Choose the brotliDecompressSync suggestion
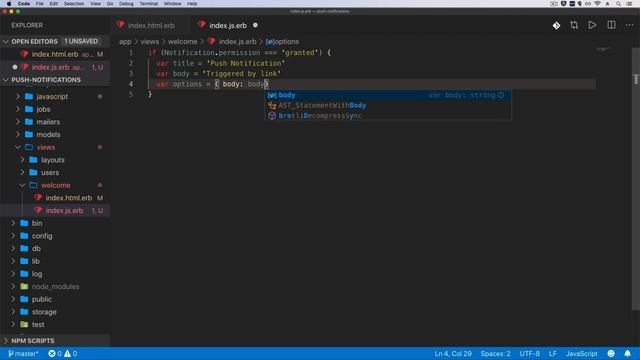The height and width of the screenshot is (360, 640). click(x=387, y=116)
